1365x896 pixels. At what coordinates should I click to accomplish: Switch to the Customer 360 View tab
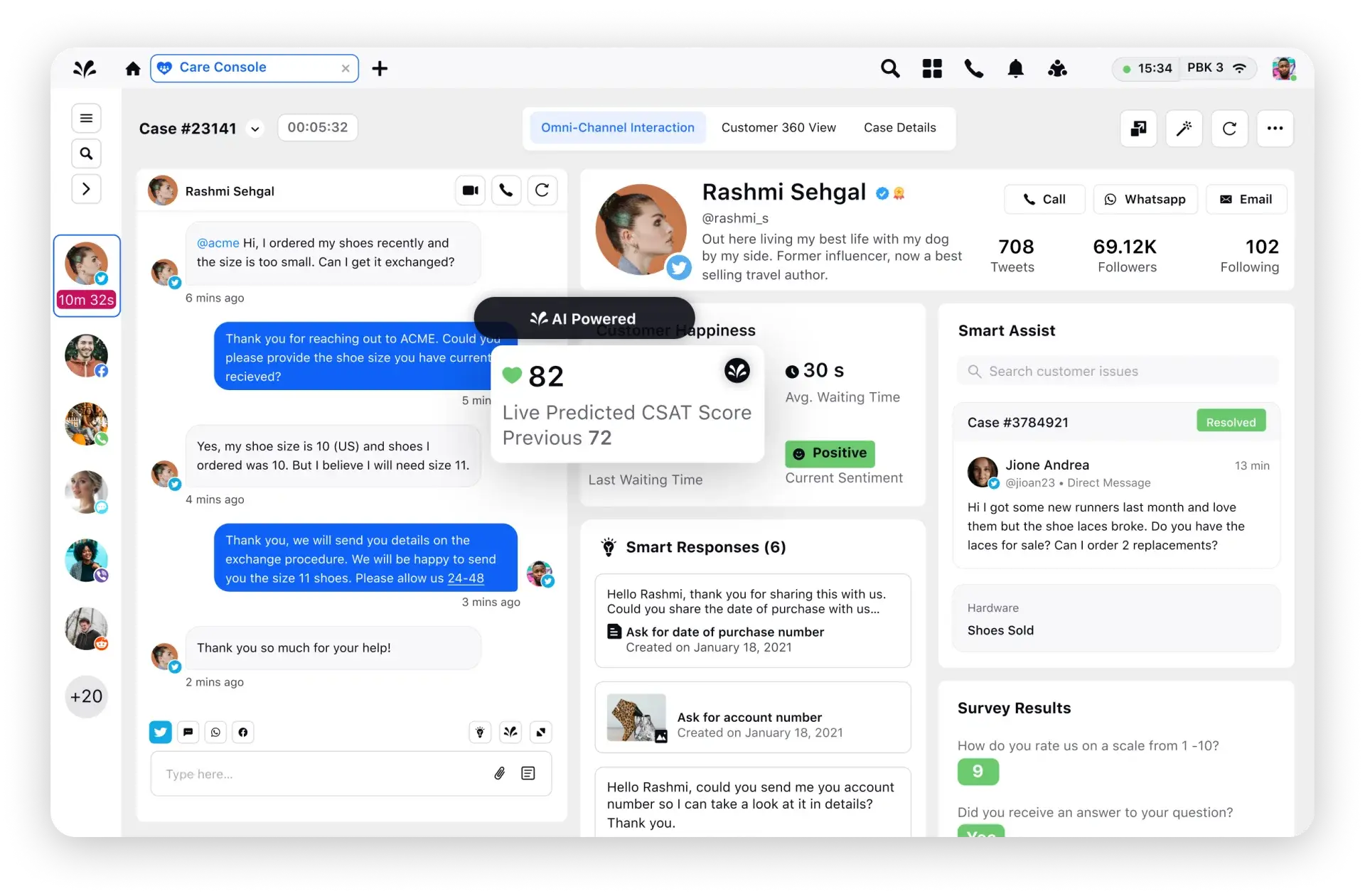tap(779, 127)
